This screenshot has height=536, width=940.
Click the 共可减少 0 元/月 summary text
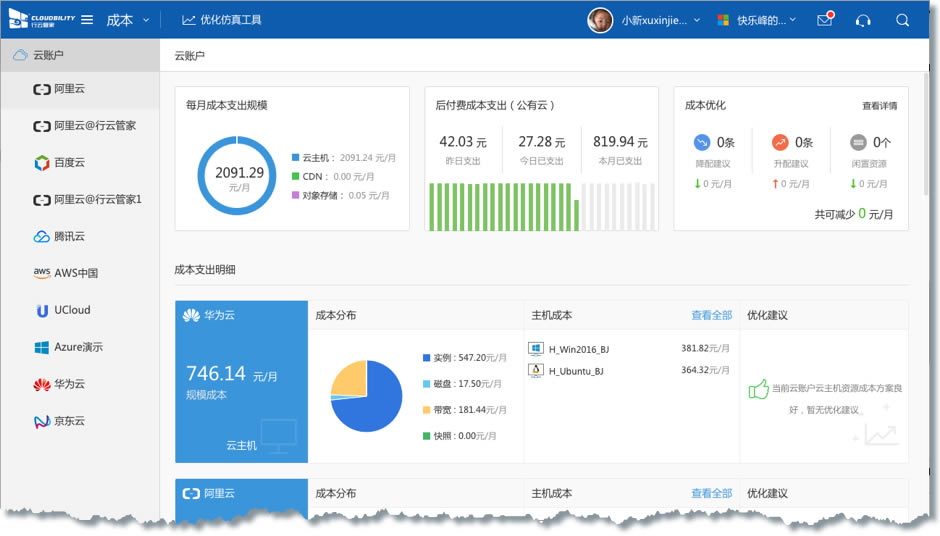[854, 214]
